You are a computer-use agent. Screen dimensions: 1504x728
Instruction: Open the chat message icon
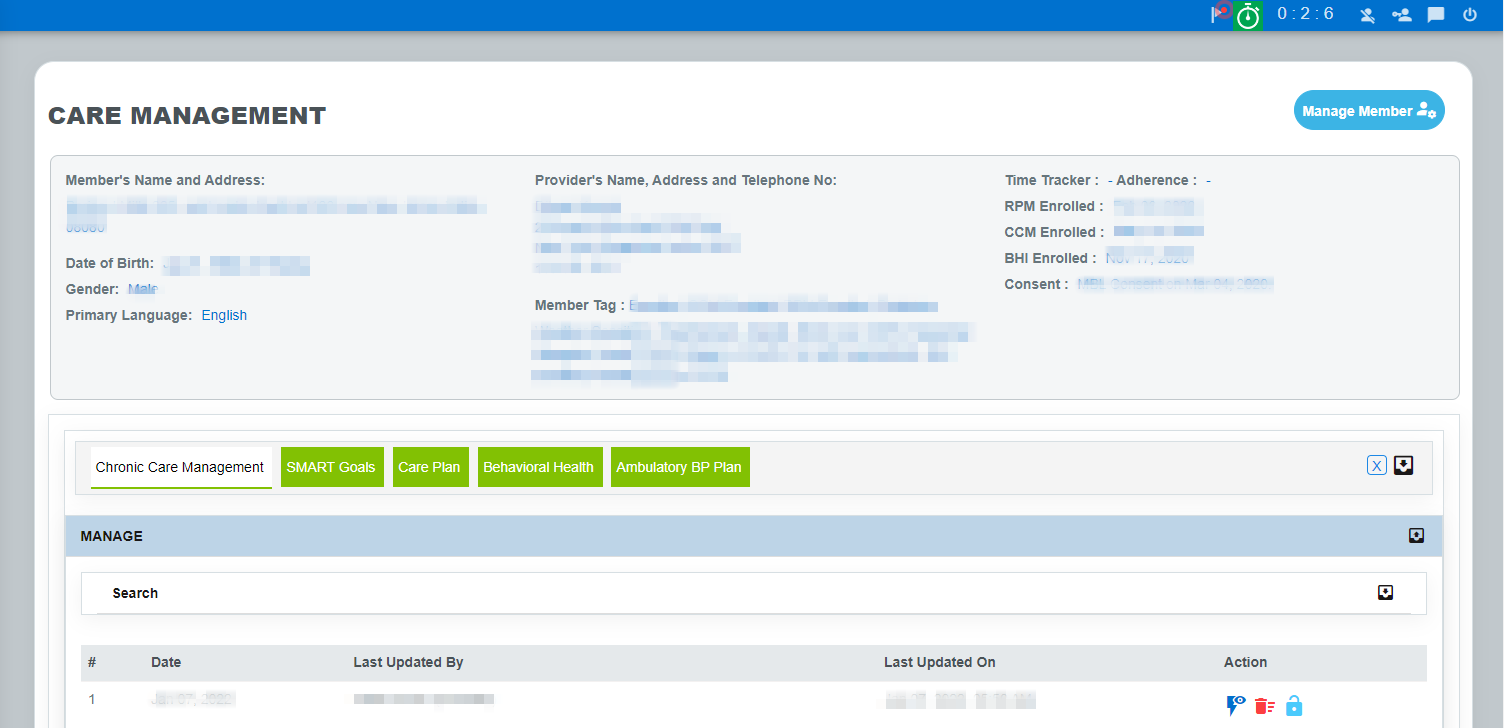[x=1435, y=15]
